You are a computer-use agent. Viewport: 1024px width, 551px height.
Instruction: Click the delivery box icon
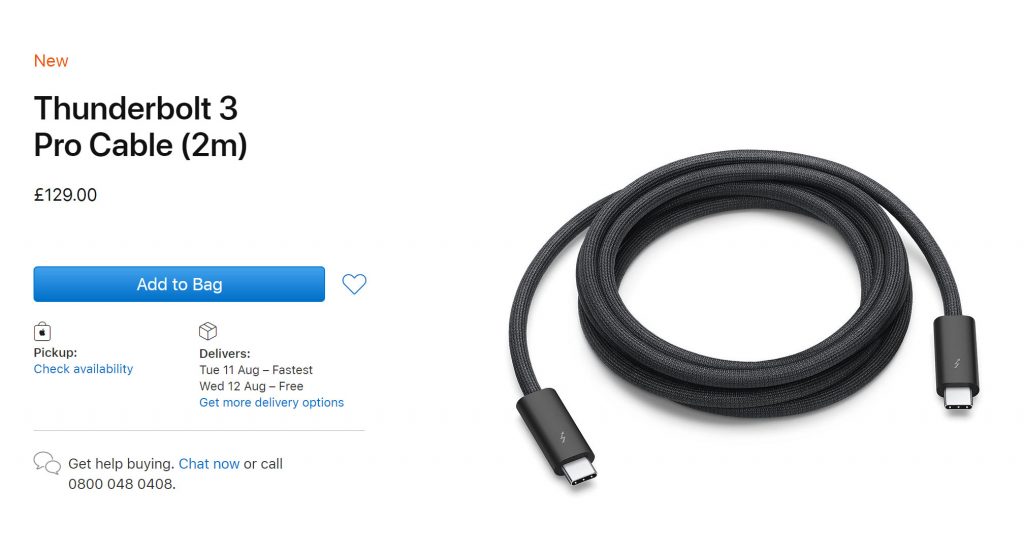[x=208, y=331]
